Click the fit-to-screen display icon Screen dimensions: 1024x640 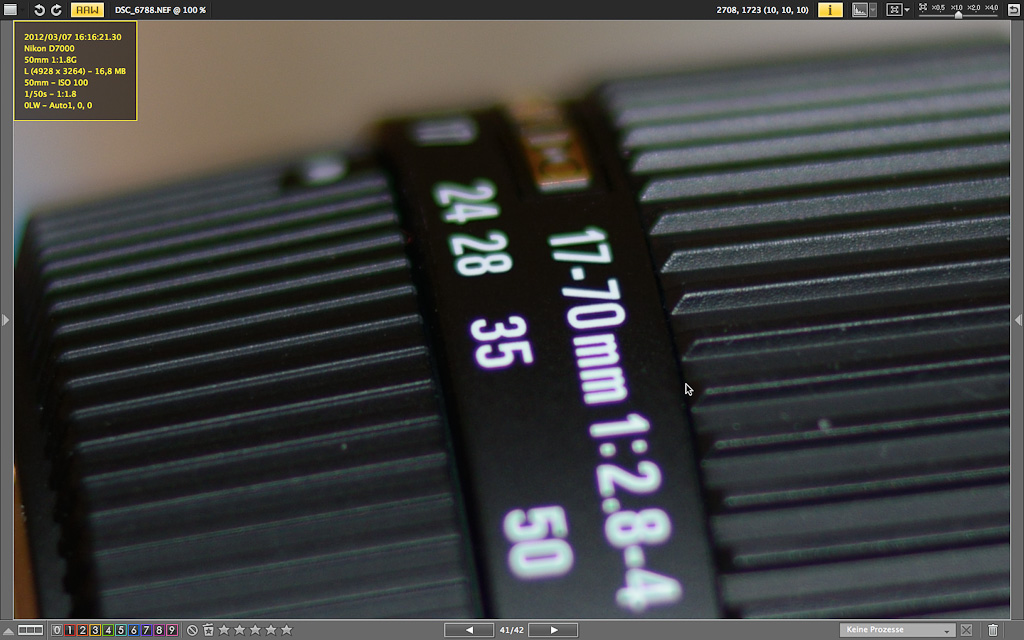click(x=894, y=10)
